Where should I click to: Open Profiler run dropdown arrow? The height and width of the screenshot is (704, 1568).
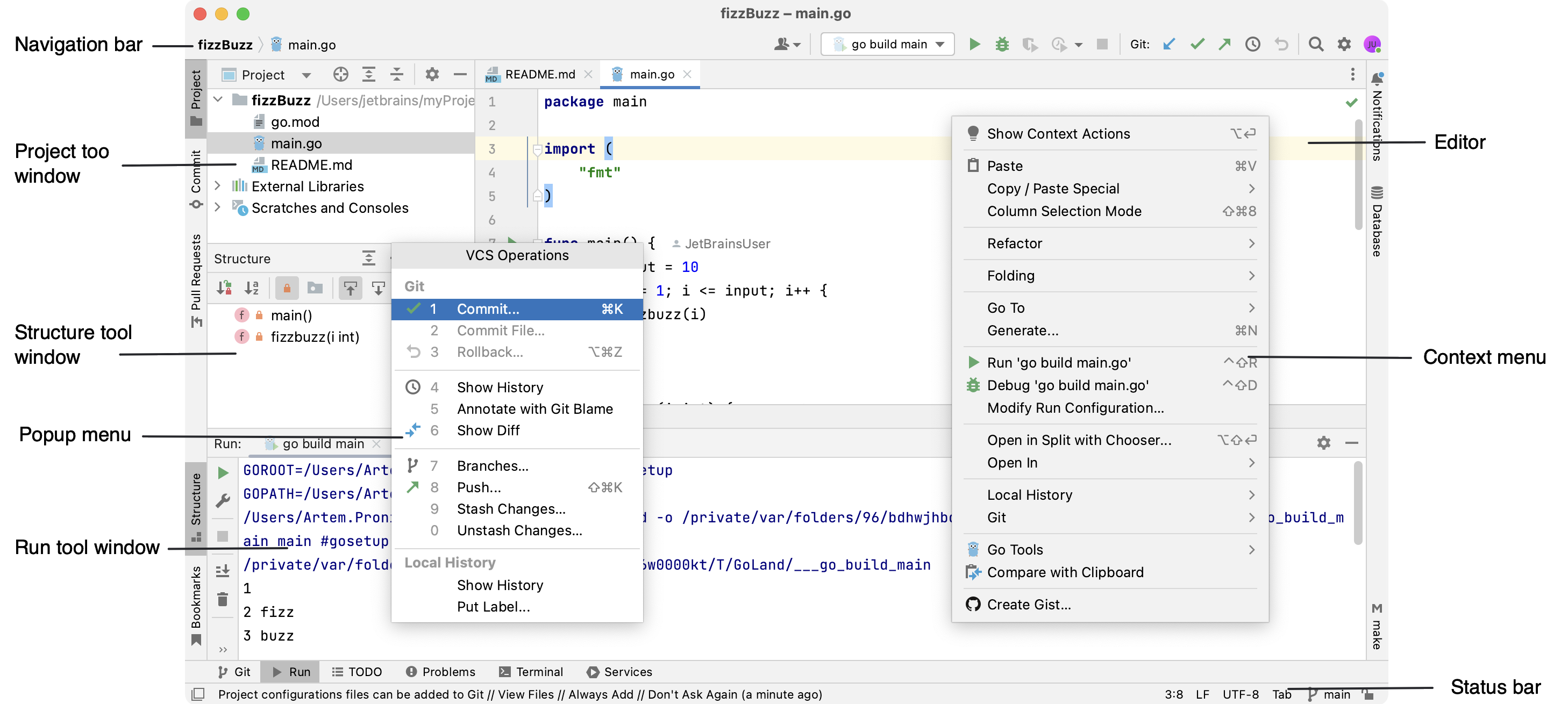point(1079,45)
